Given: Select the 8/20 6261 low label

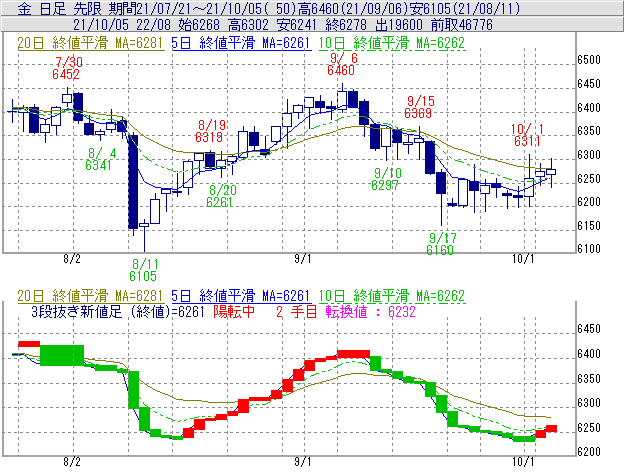Looking at the screenshot, I should point(220,196).
